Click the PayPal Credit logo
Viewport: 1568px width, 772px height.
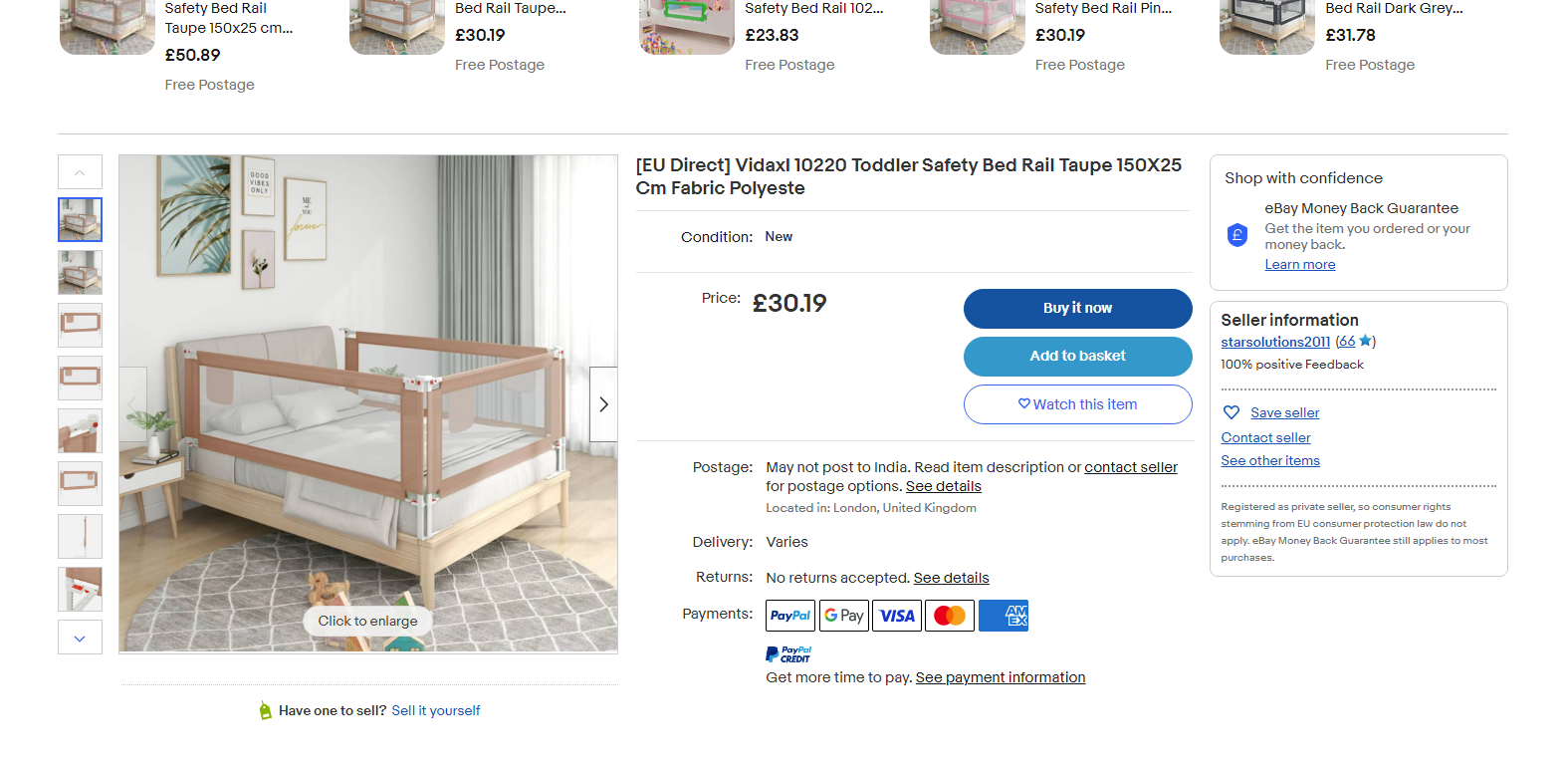click(x=788, y=654)
